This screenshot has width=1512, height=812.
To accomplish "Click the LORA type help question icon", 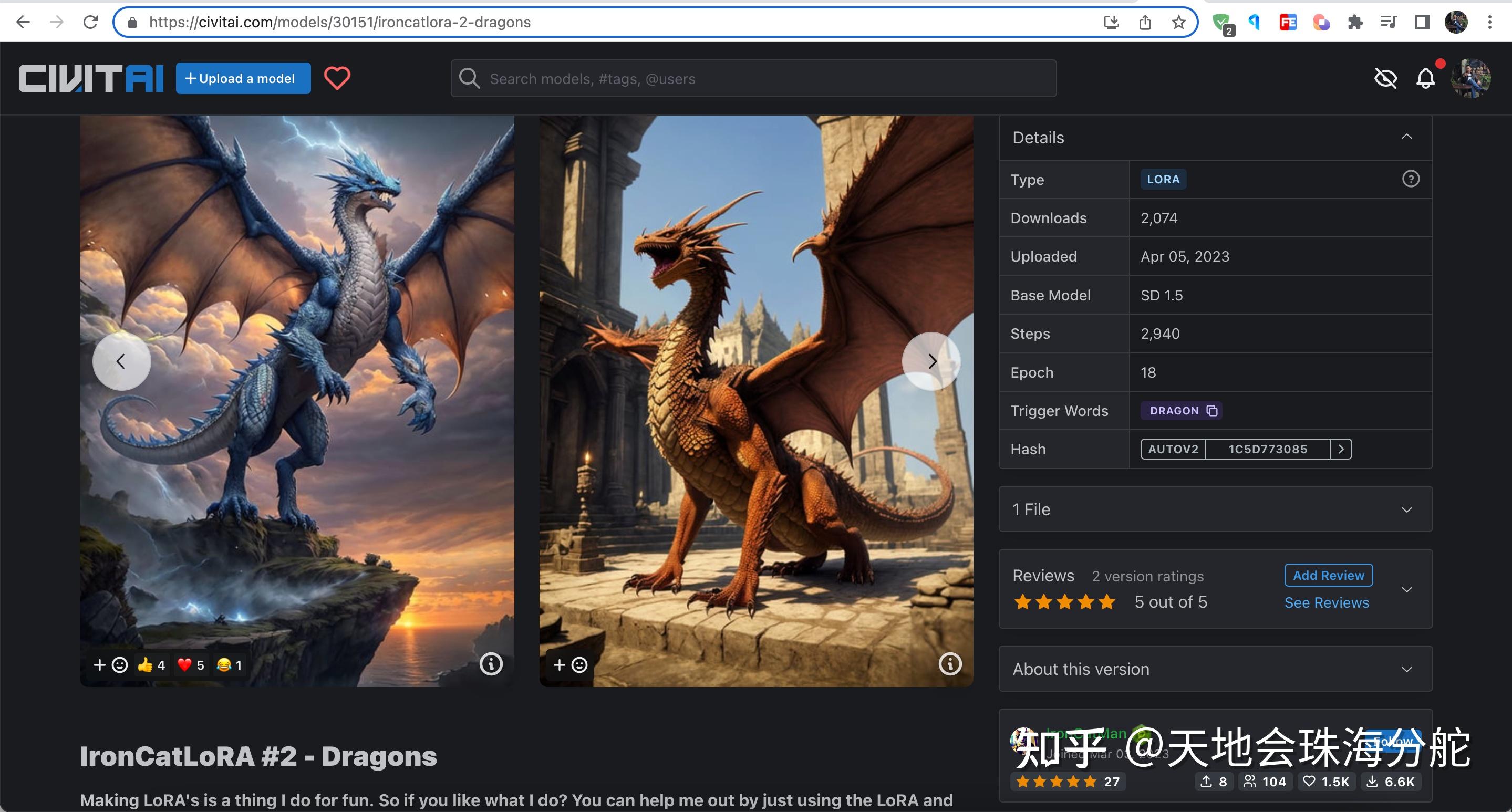I will click(1411, 179).
